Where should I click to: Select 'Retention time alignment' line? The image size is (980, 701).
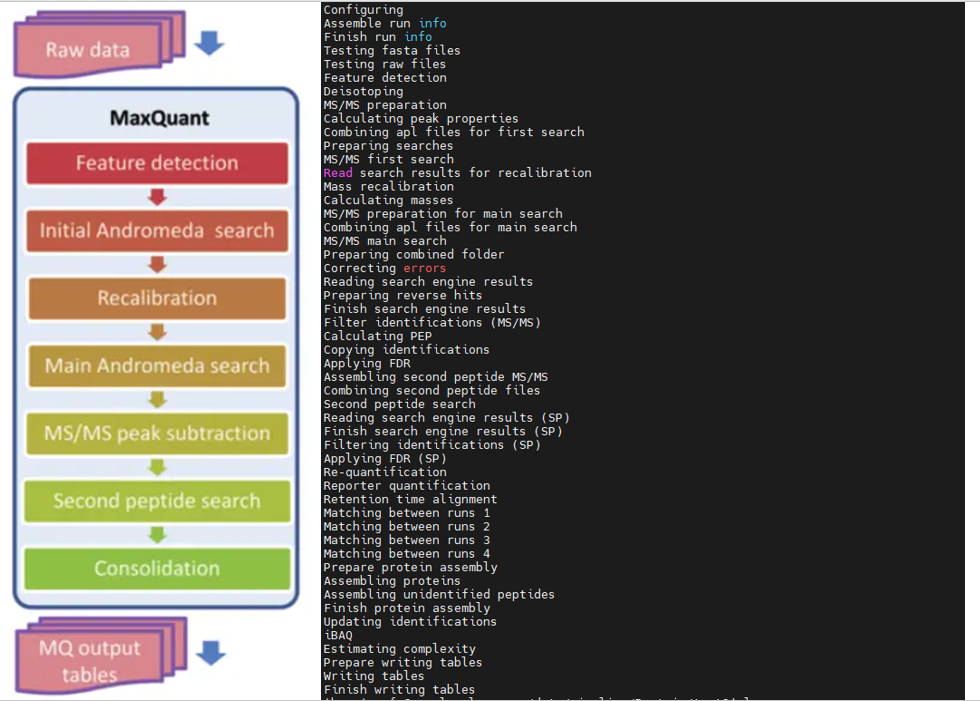[x=410, y=499]
